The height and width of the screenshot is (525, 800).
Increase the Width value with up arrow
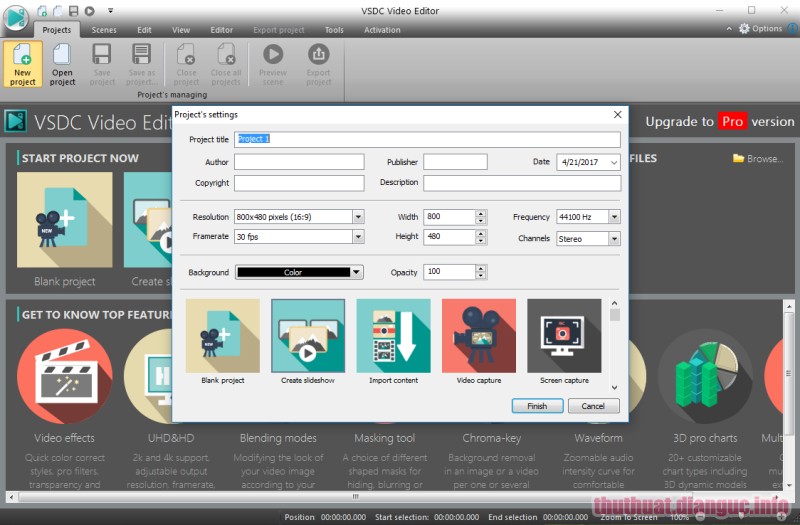pyautogui.click(x=481, y=213)
